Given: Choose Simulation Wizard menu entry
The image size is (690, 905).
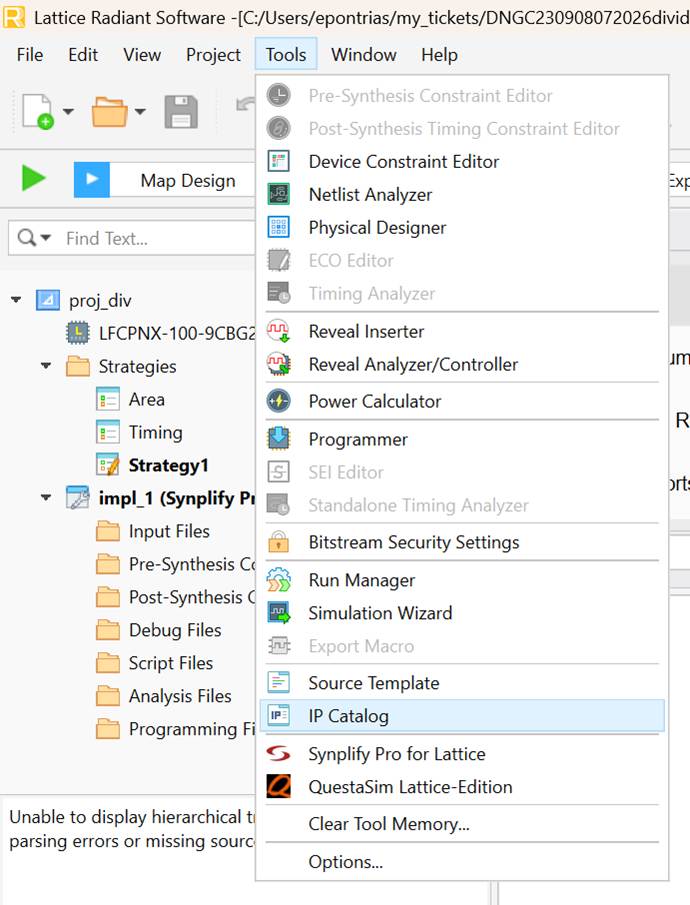Looking at the screenshot, I should coord(462,612).
